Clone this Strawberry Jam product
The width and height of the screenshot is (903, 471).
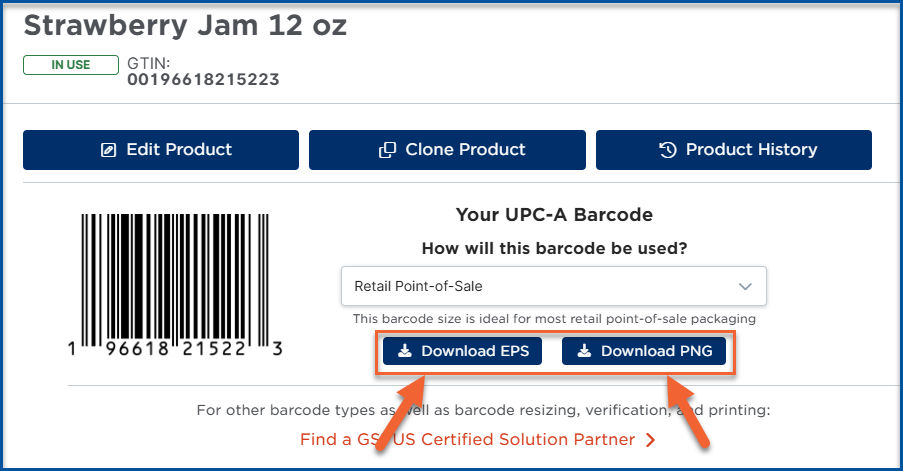pyautogui.click(x=447, y=150)
